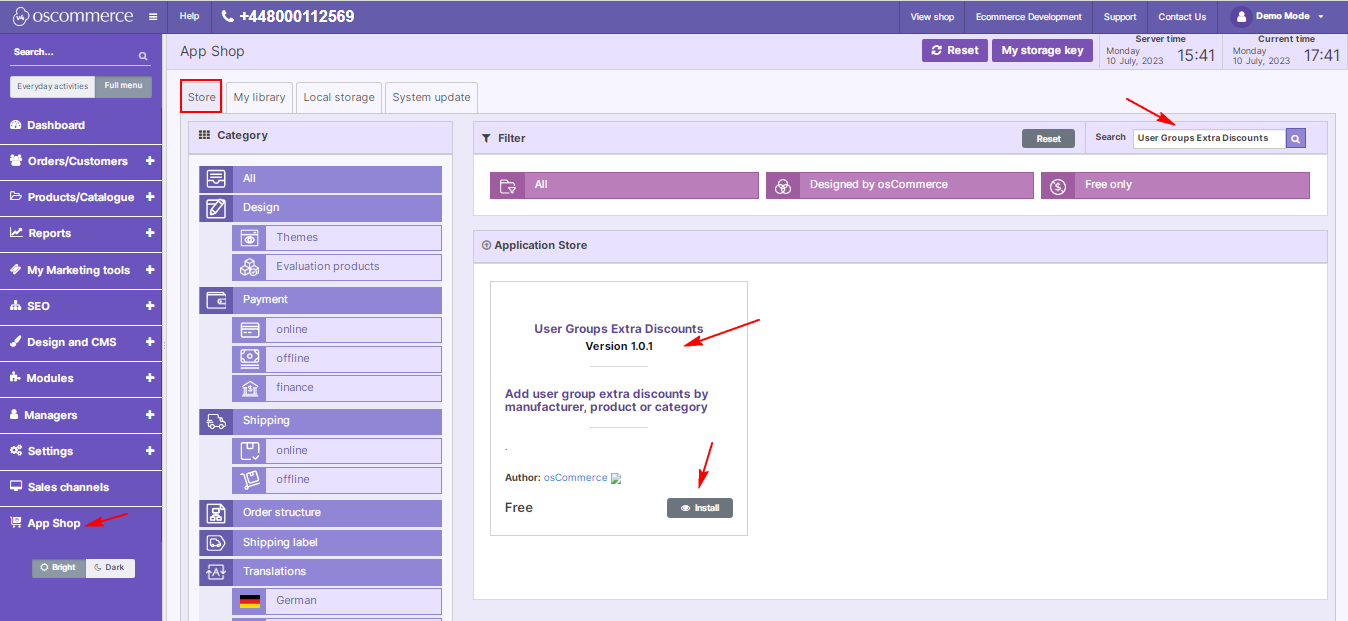Select Order structure category
Viewport: 1348px width, 621px height.
[320, 513]
